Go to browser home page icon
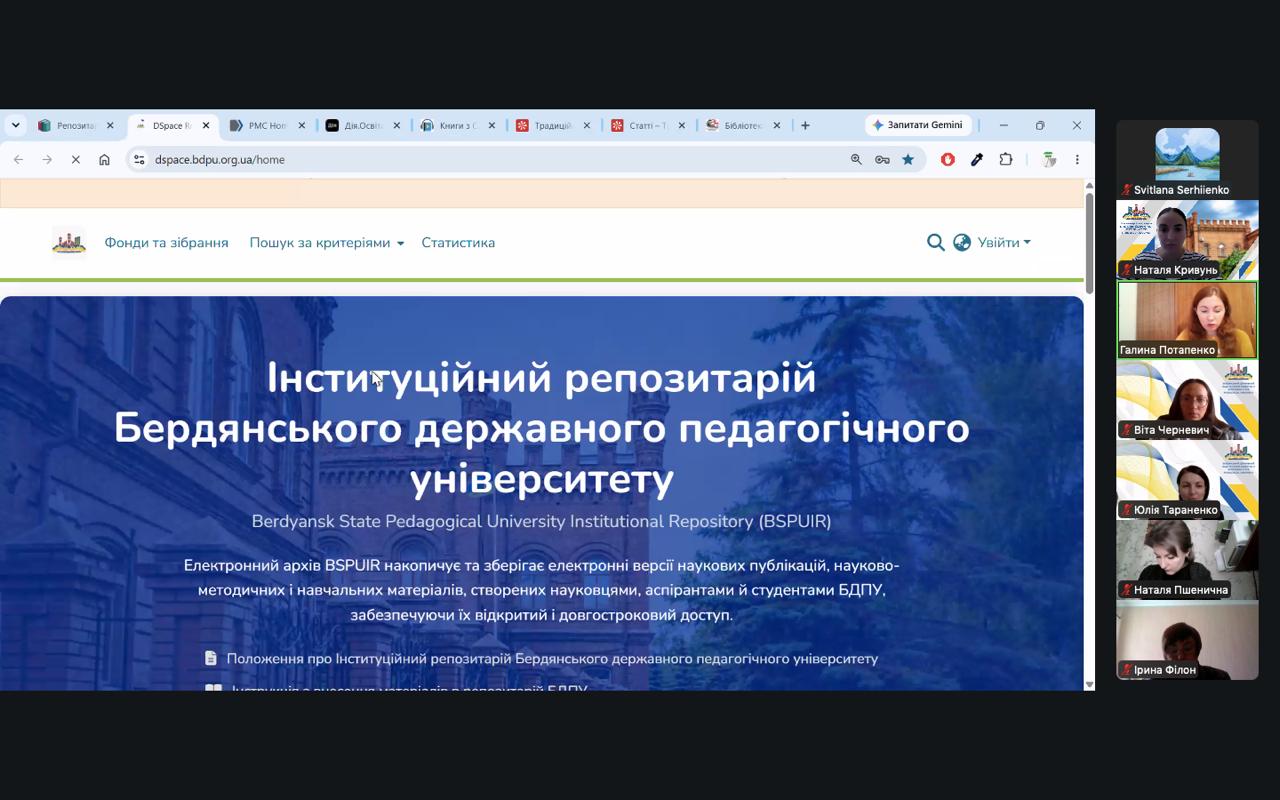1280x800 pixels. (x=104, y=159)
